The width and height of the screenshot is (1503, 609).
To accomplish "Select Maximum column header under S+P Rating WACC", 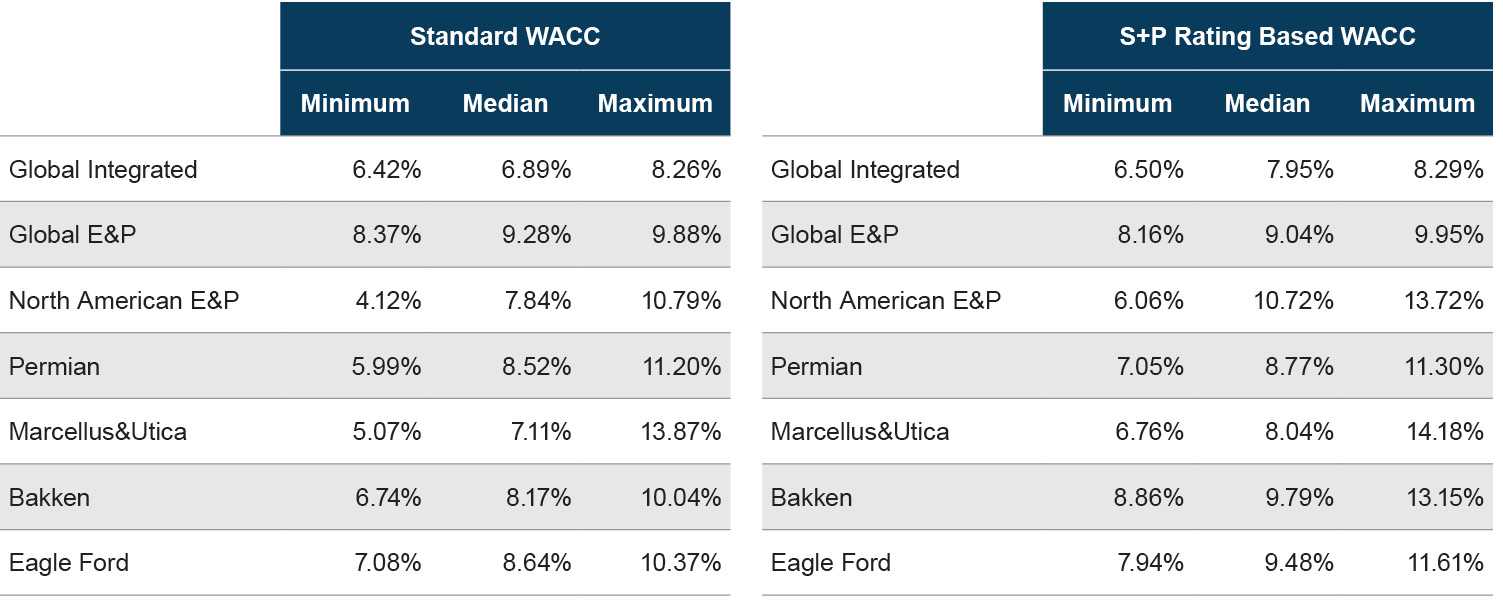I will click(x=1417, y=104).
